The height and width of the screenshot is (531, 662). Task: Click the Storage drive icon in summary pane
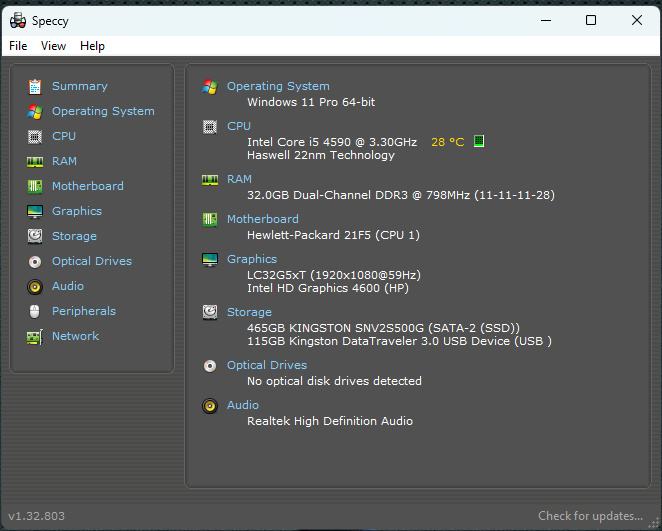coord(210,312)
